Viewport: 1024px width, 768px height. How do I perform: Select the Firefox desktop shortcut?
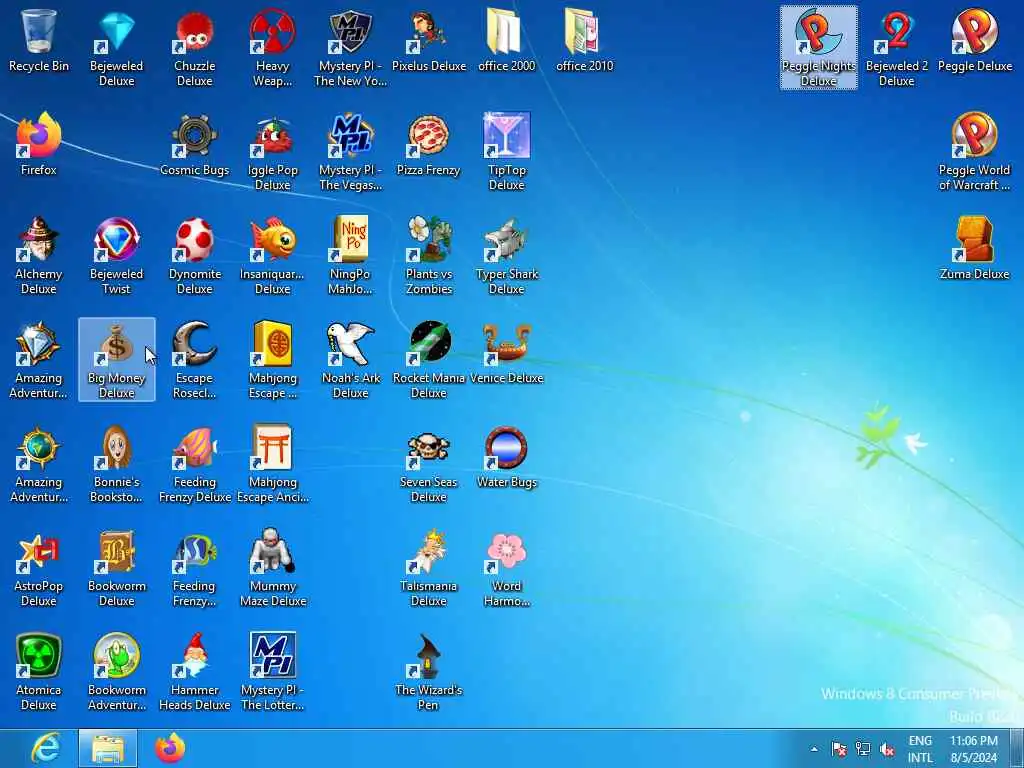[x=39, y=144]
